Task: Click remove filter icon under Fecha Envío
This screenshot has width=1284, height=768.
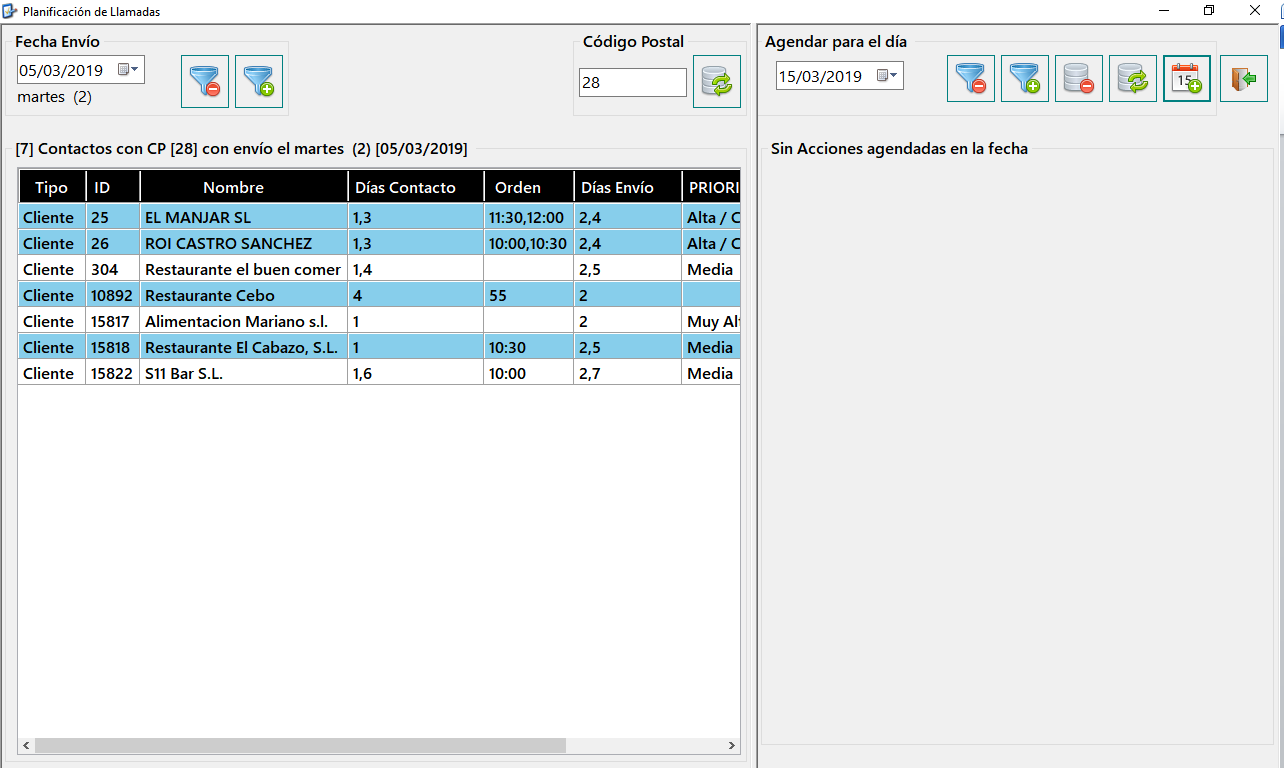Action: tap(205, 81)
